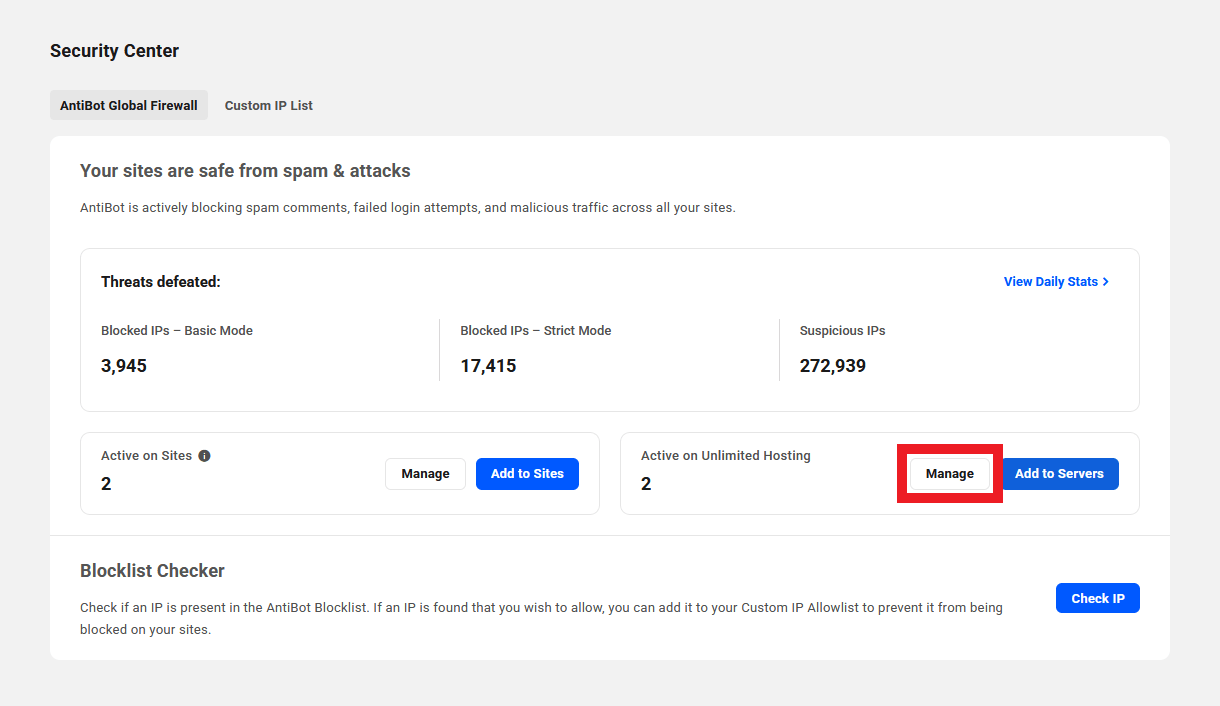Viewport: 1220px width, 706px height.
Task: Click the Blocked IPs – Basic Mode label
Action: [x=177, y=331]
